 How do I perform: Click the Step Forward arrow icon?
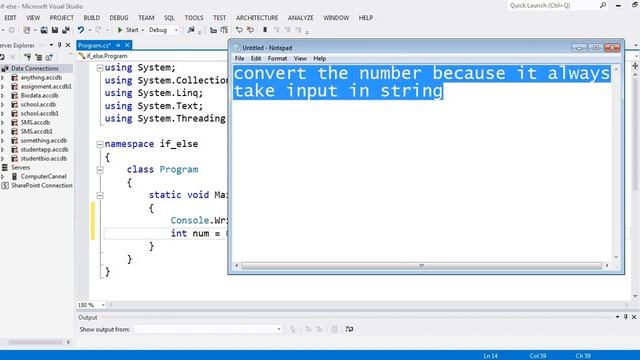point(250,30)
